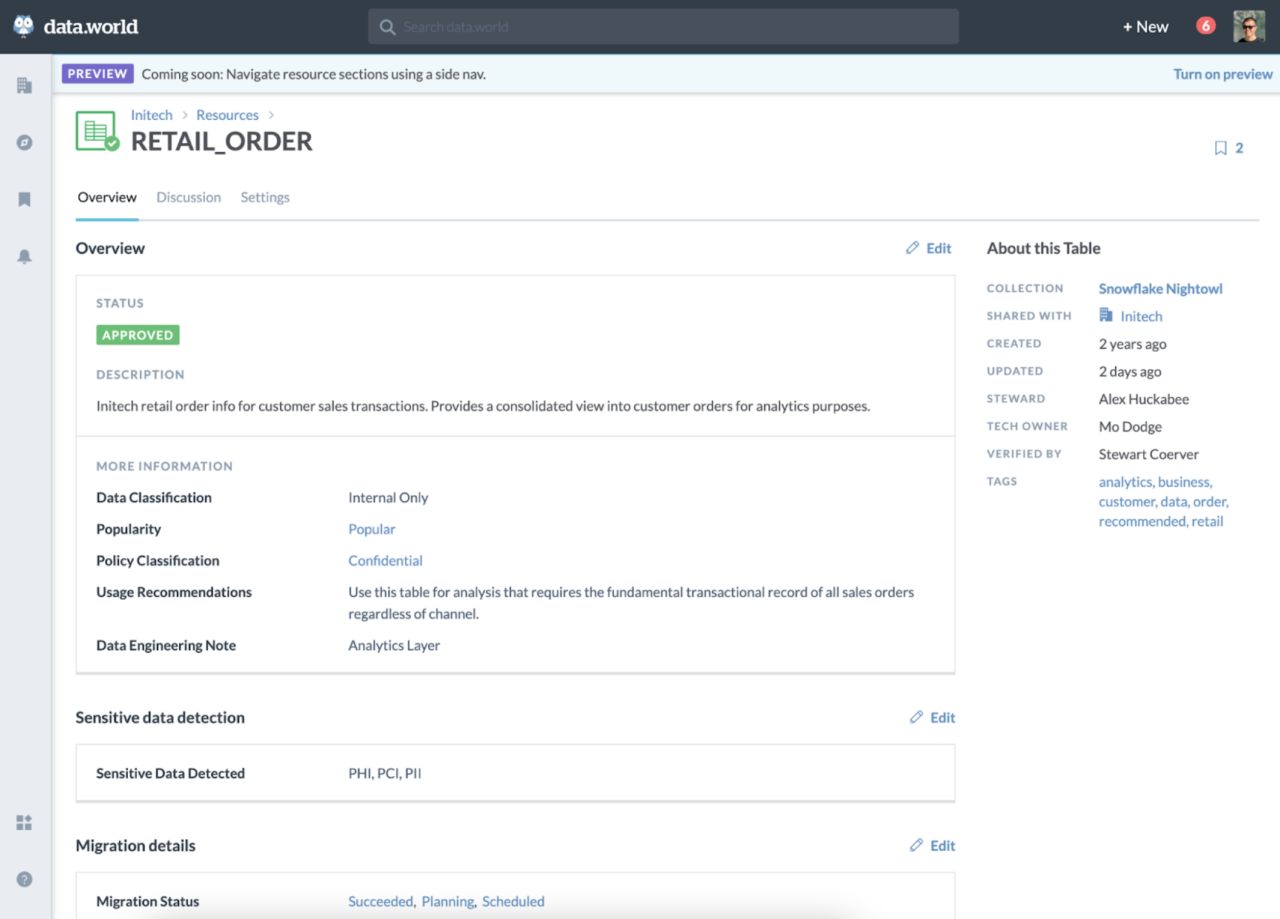Screen dimensions: 1280x919
Task: Open Initech in Shared With
Action: pyautogui.click(x=1141, y=316)
